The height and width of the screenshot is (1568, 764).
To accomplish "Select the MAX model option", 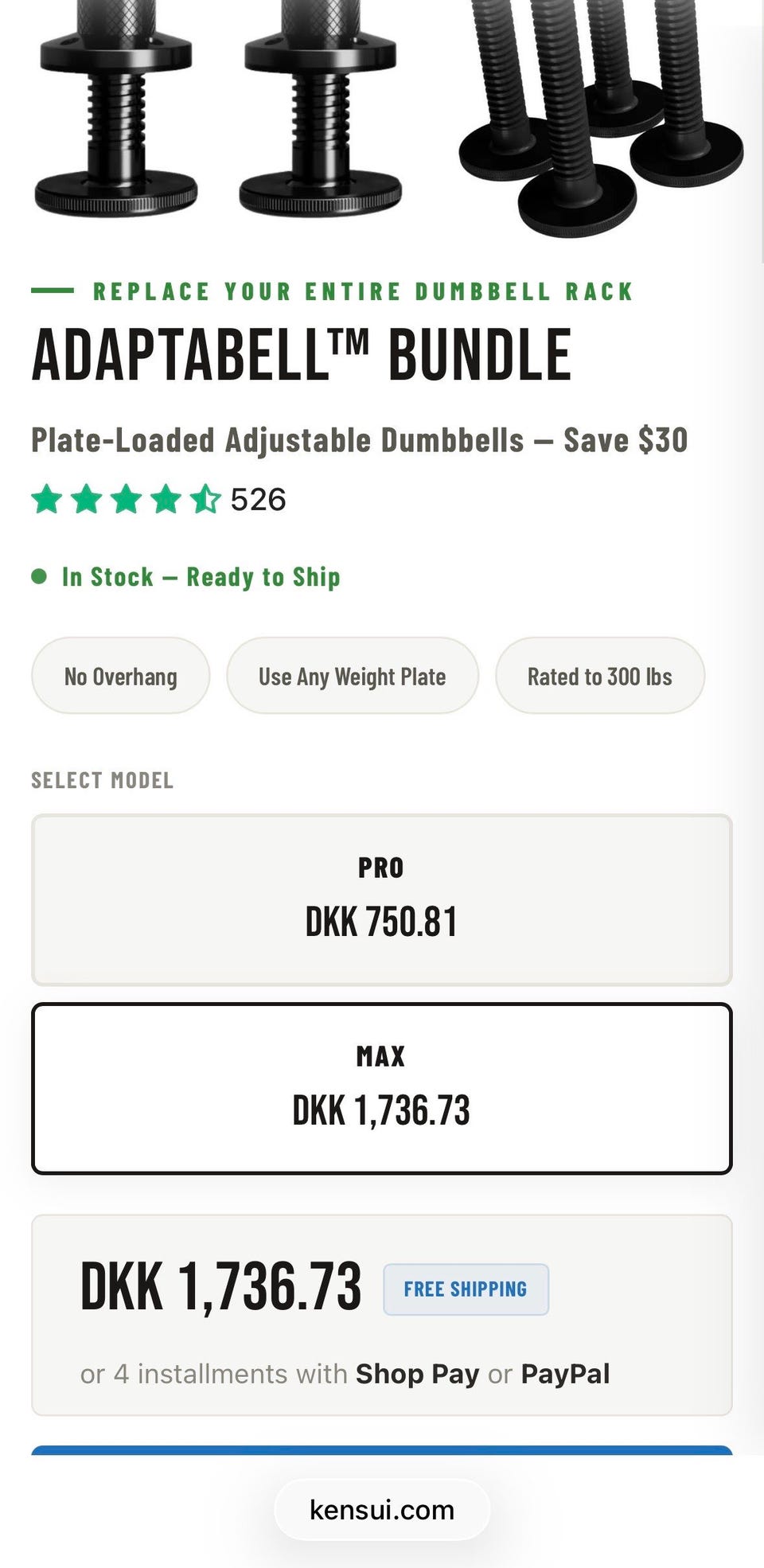I will point(381,1088).
